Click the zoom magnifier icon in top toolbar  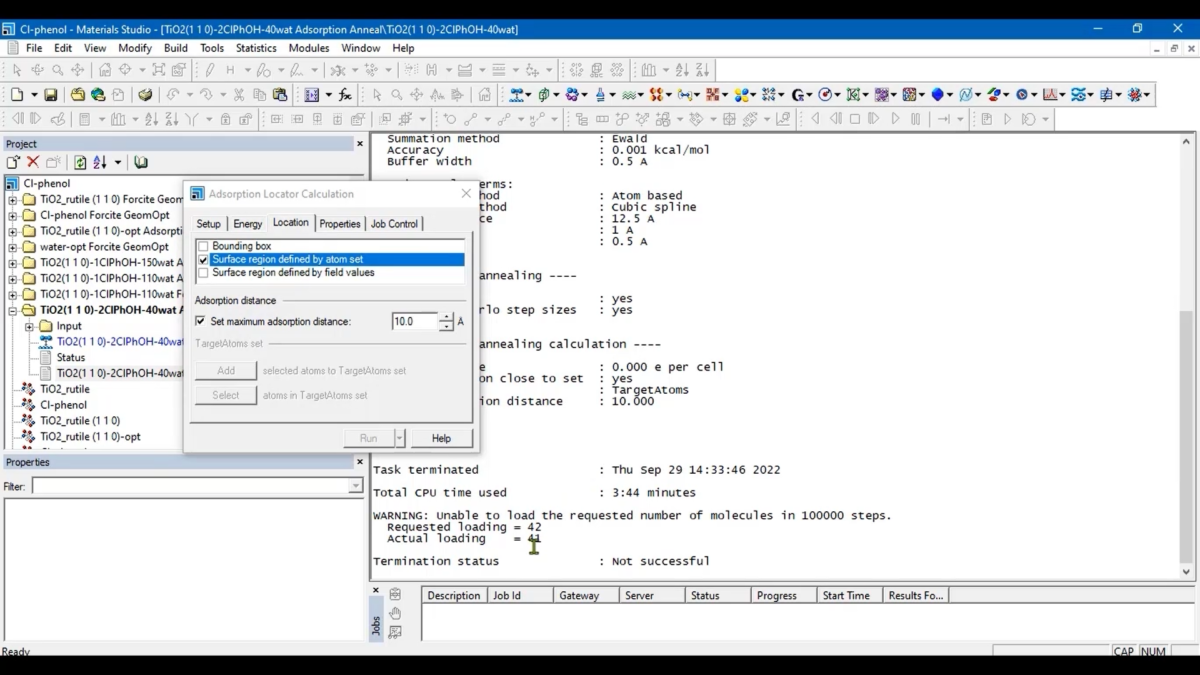coord(58,70)
